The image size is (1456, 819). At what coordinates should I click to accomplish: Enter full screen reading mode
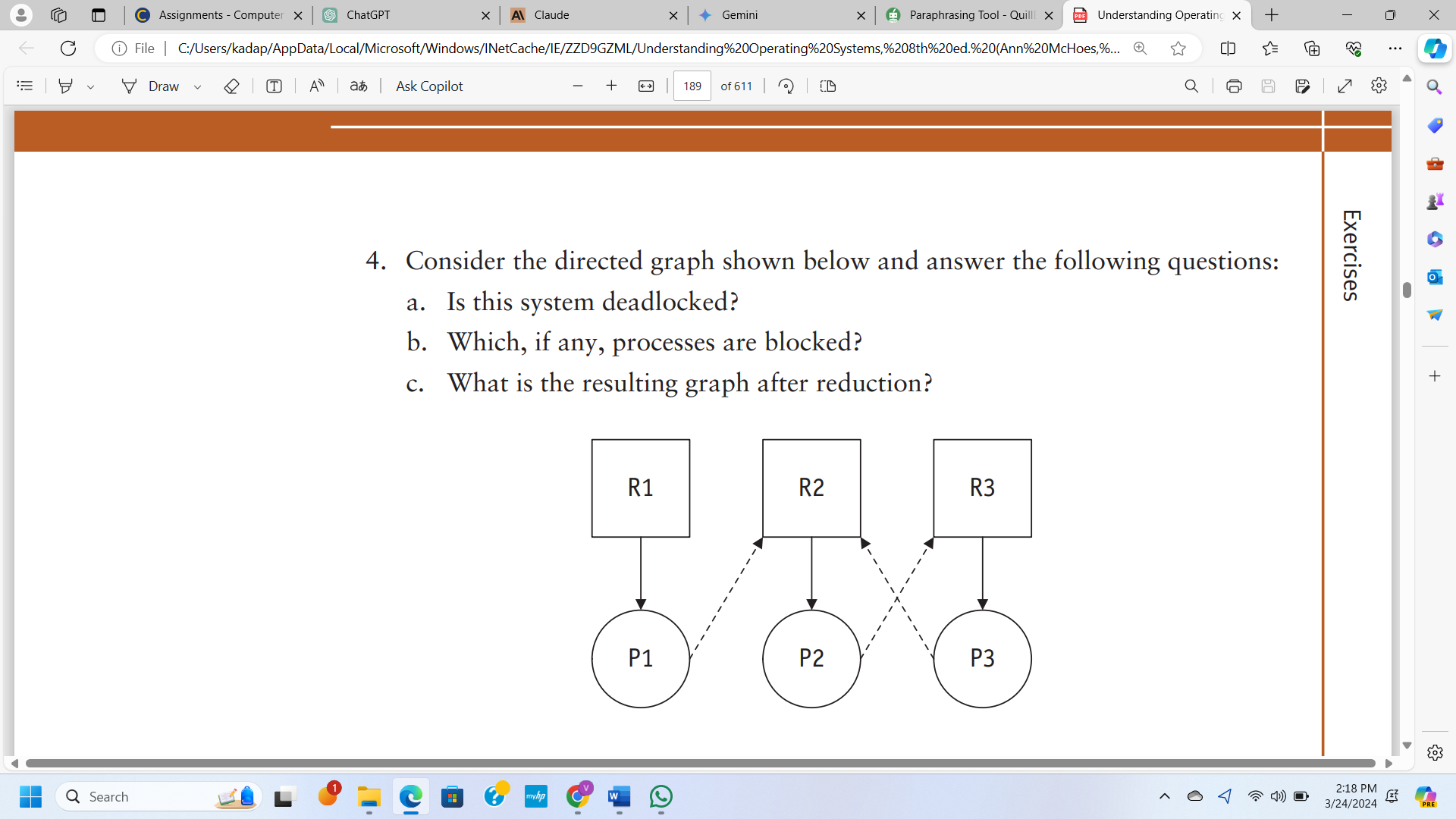(1346, 86)
